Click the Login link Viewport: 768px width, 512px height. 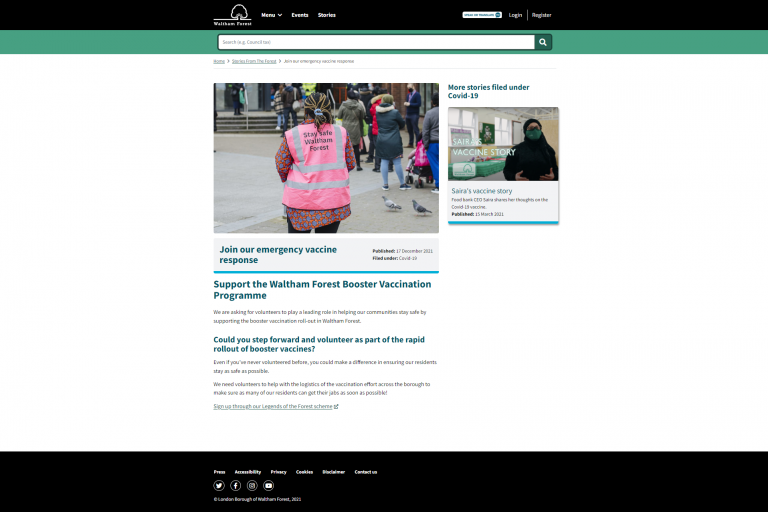(x=515, y=15)
